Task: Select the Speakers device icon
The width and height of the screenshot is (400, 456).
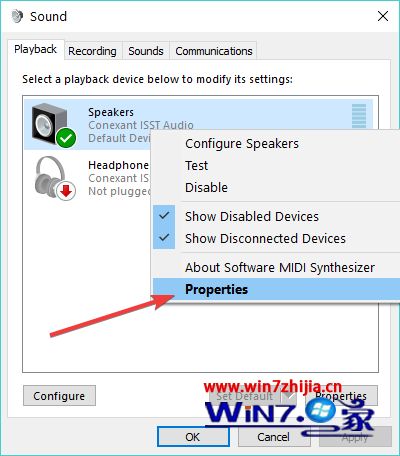Action: click(x=51, y=123)
